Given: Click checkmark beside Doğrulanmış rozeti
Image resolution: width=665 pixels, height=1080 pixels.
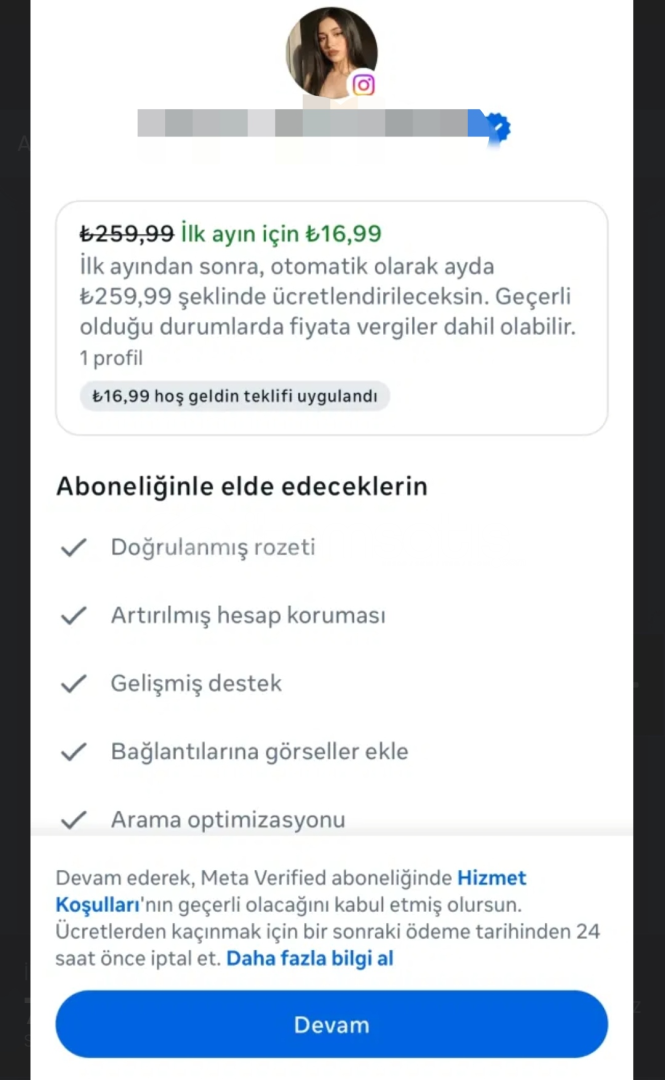Looking at the screenshot, I should click(x=74, y=548).
